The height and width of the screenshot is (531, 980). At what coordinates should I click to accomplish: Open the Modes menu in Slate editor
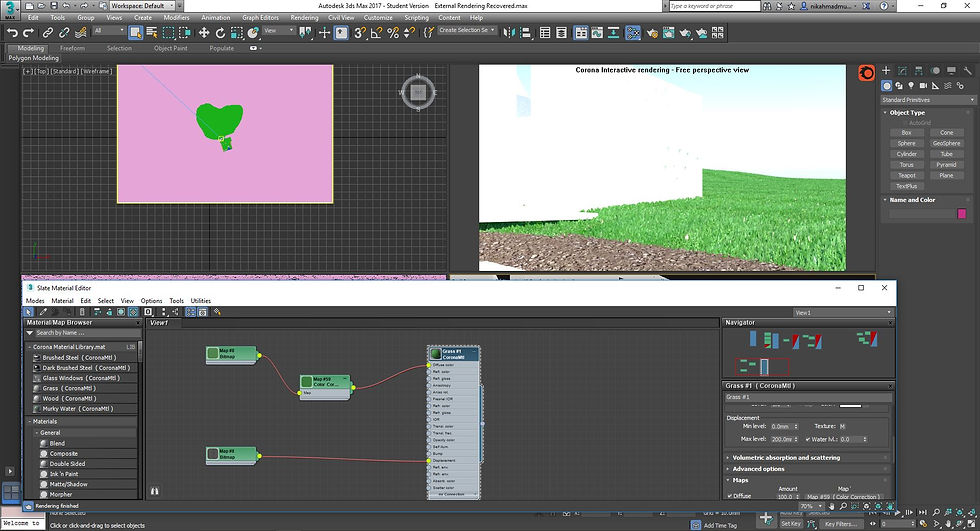pos(35,301)
